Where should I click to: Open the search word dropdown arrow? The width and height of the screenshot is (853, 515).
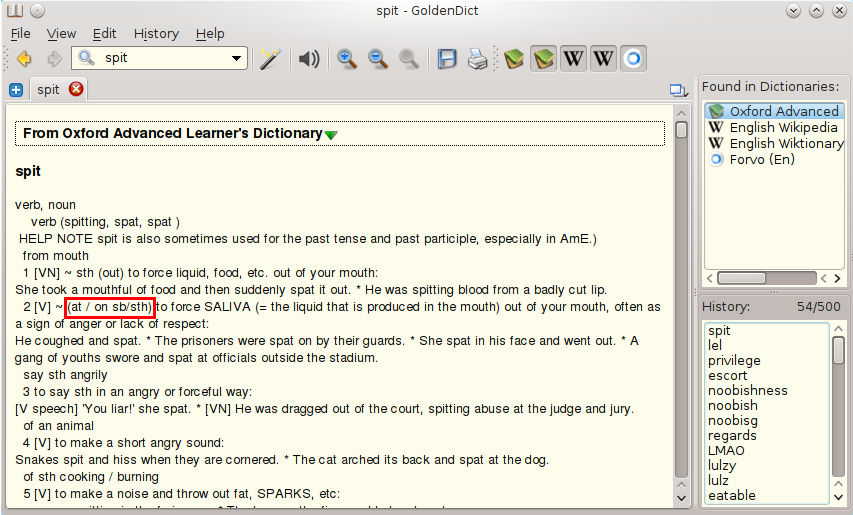coord(237,59)
